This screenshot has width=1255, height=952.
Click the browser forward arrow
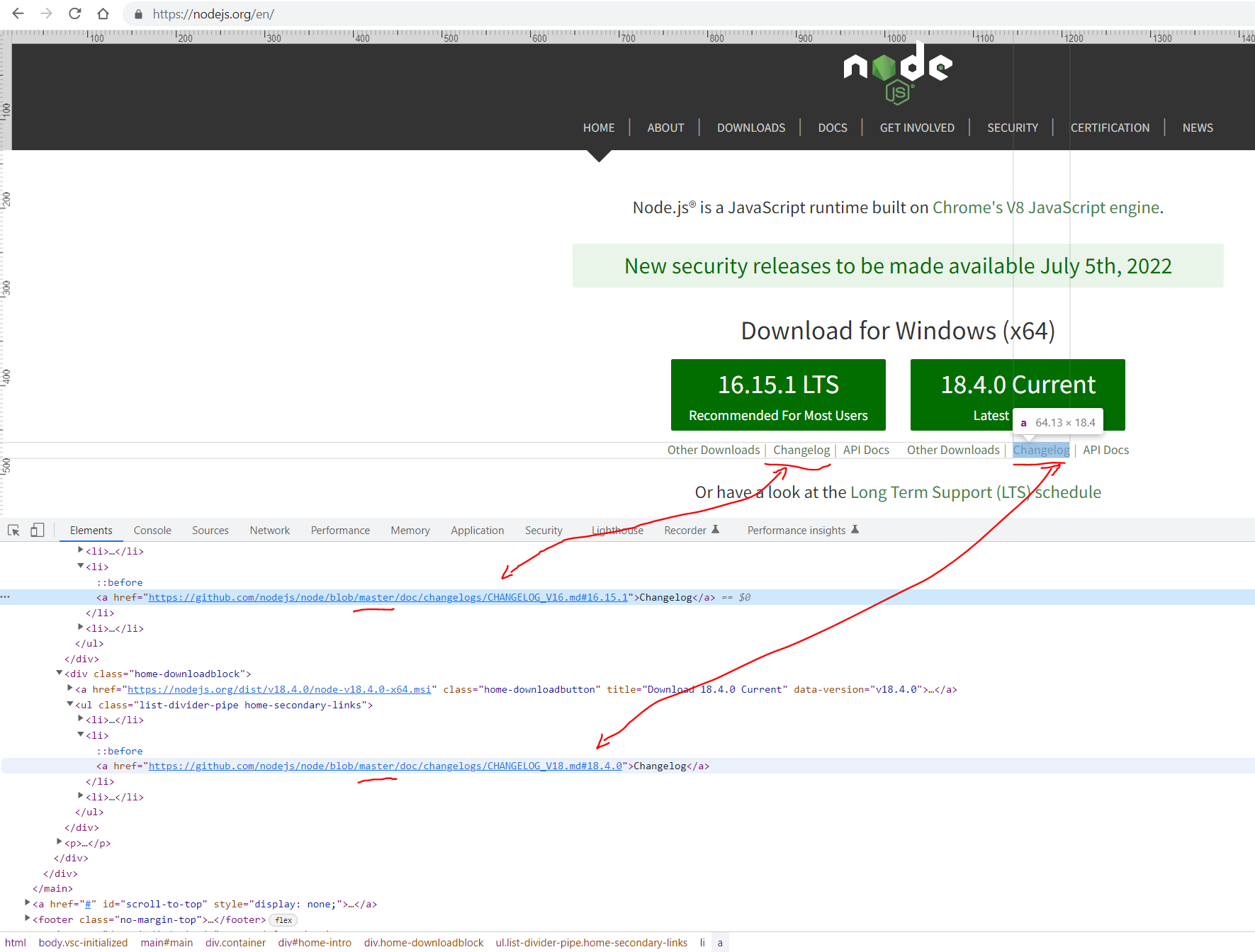point(46,13)
